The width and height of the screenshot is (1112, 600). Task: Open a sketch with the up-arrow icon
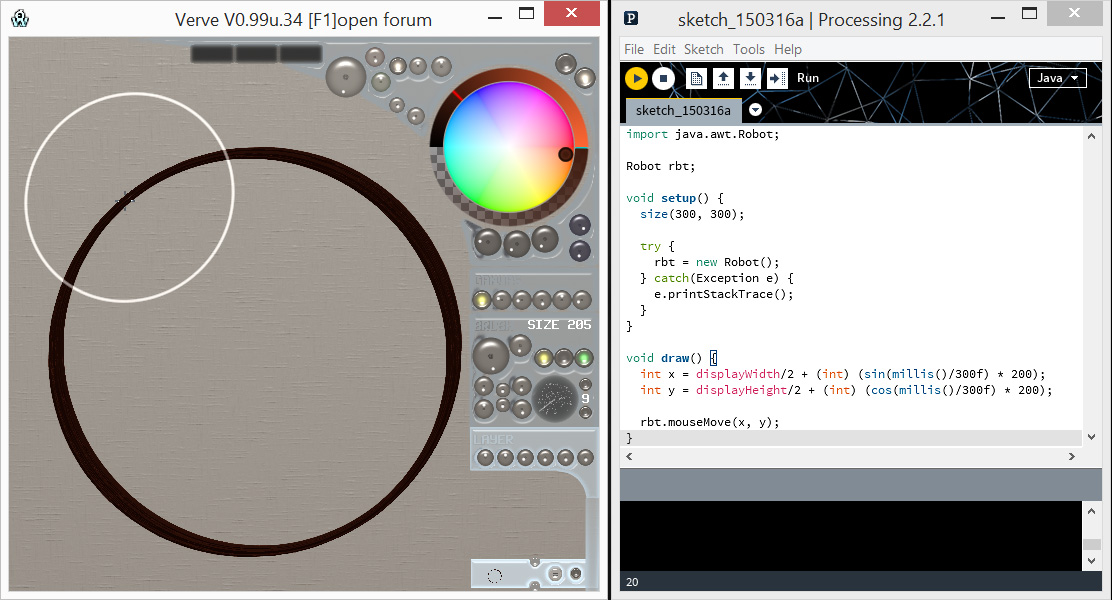pyautogui.click(x=723, y=78)
